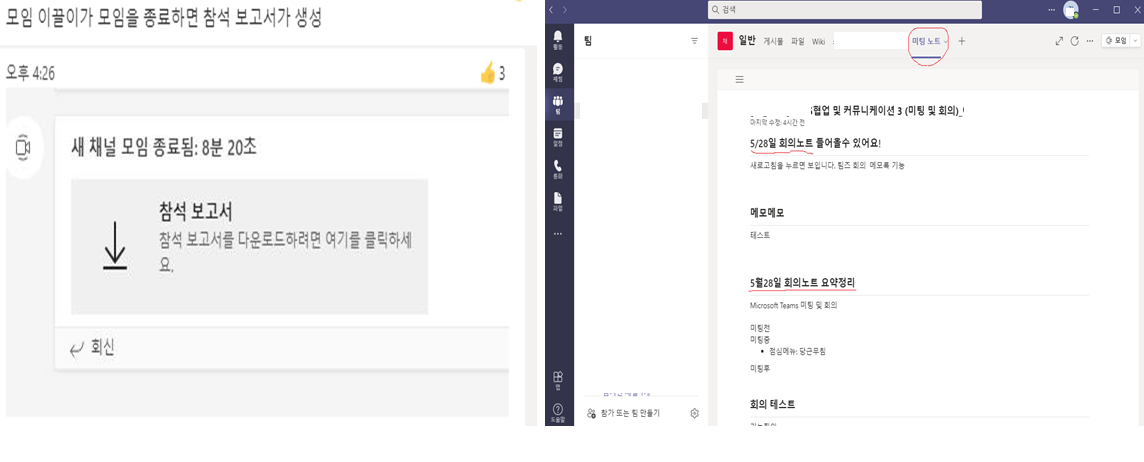Click the filter icon in Teams list

(695, 42)
